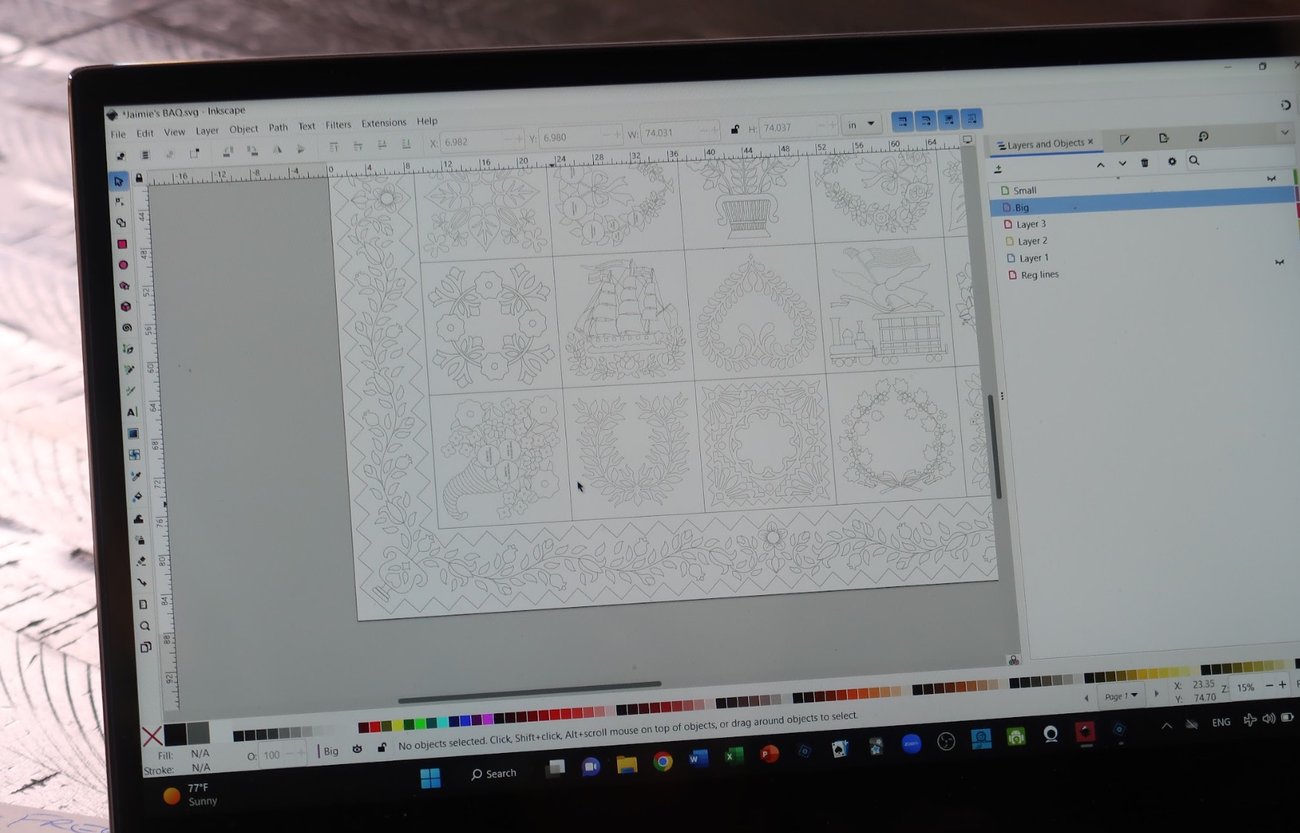Toggle width/height ratio lock

[x=735, y=129]
